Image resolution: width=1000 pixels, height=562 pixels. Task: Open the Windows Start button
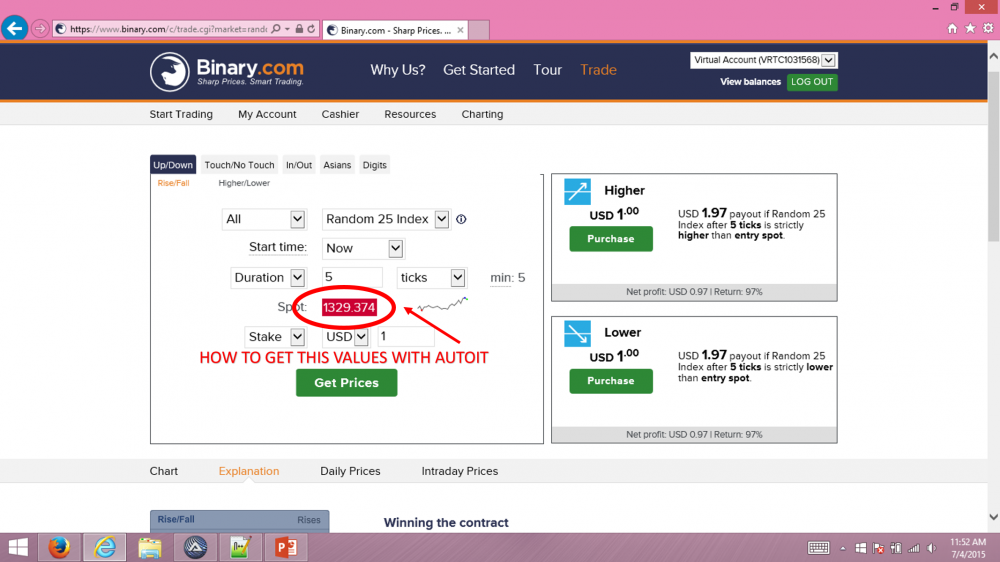[x=18, y=547]
